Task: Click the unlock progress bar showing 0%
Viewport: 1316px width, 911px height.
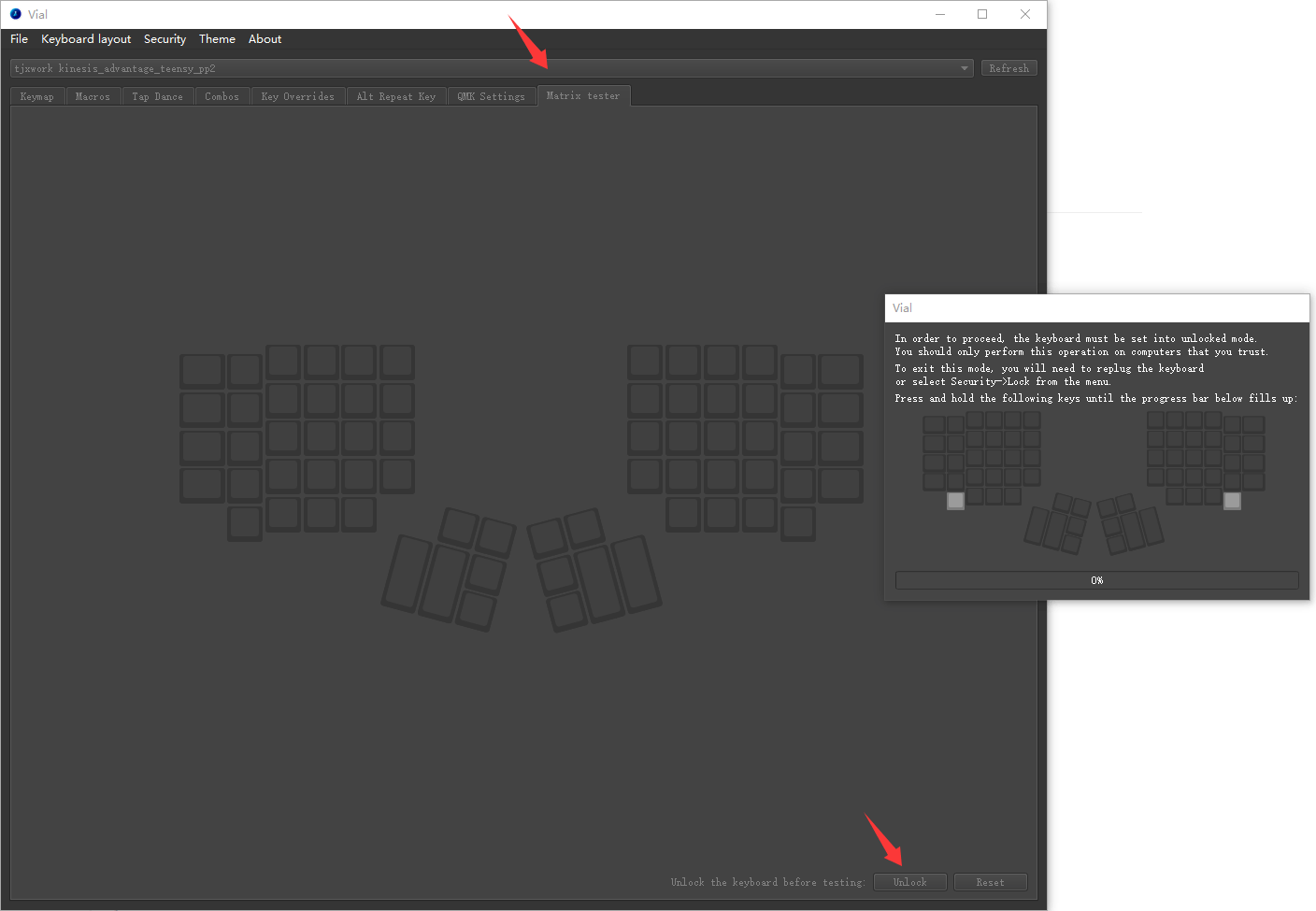Action: (x=1096, y=580)
